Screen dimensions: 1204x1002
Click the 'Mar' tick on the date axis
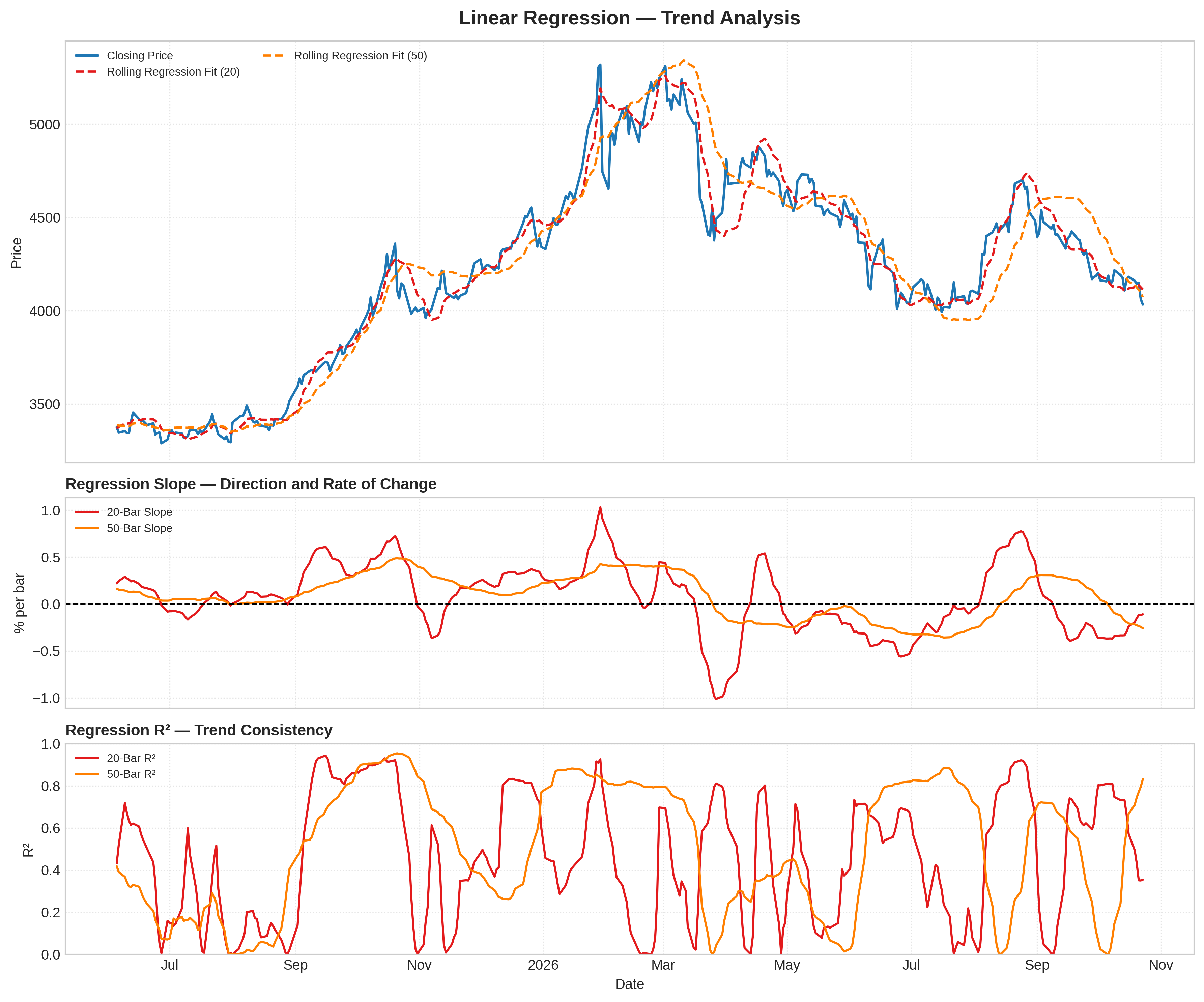663,965
